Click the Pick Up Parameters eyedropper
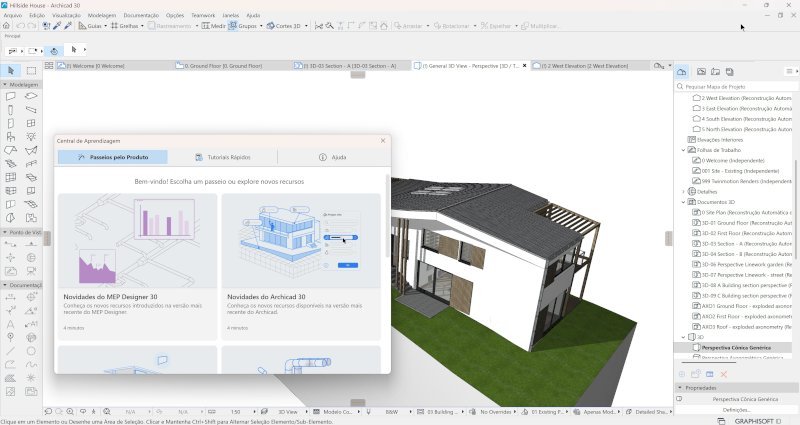Viewport: 800px width, 425px height. (x=57, y=26)
